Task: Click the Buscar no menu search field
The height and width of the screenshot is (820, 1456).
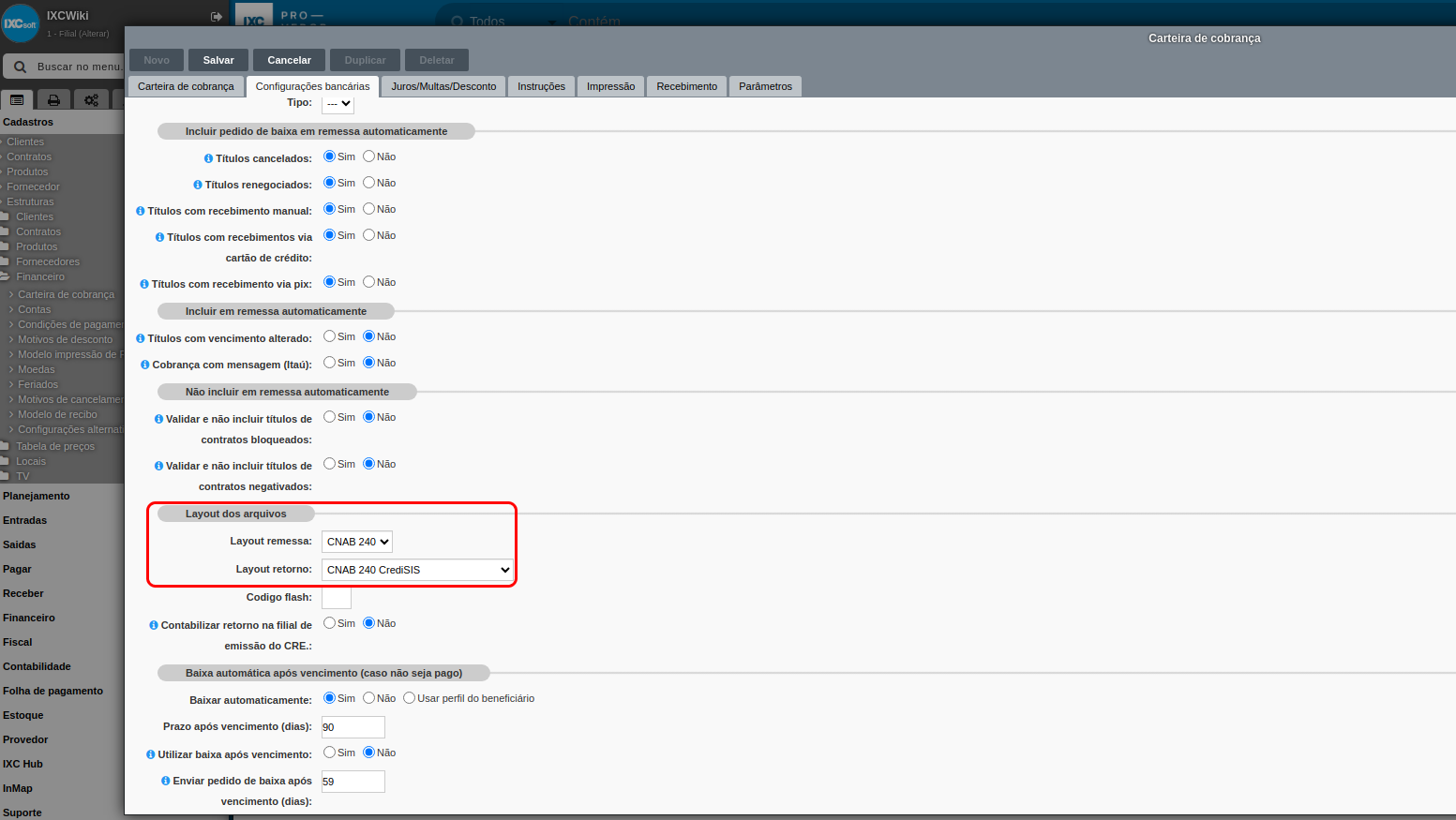Action: (x=79, y=67)
